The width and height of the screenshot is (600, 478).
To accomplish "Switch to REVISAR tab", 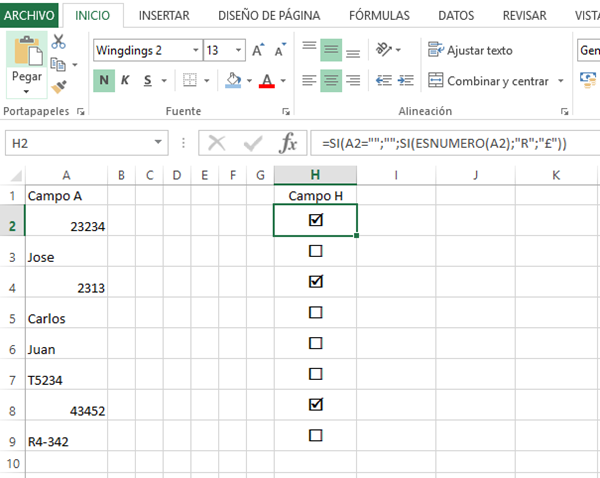I will click(524, 15).
